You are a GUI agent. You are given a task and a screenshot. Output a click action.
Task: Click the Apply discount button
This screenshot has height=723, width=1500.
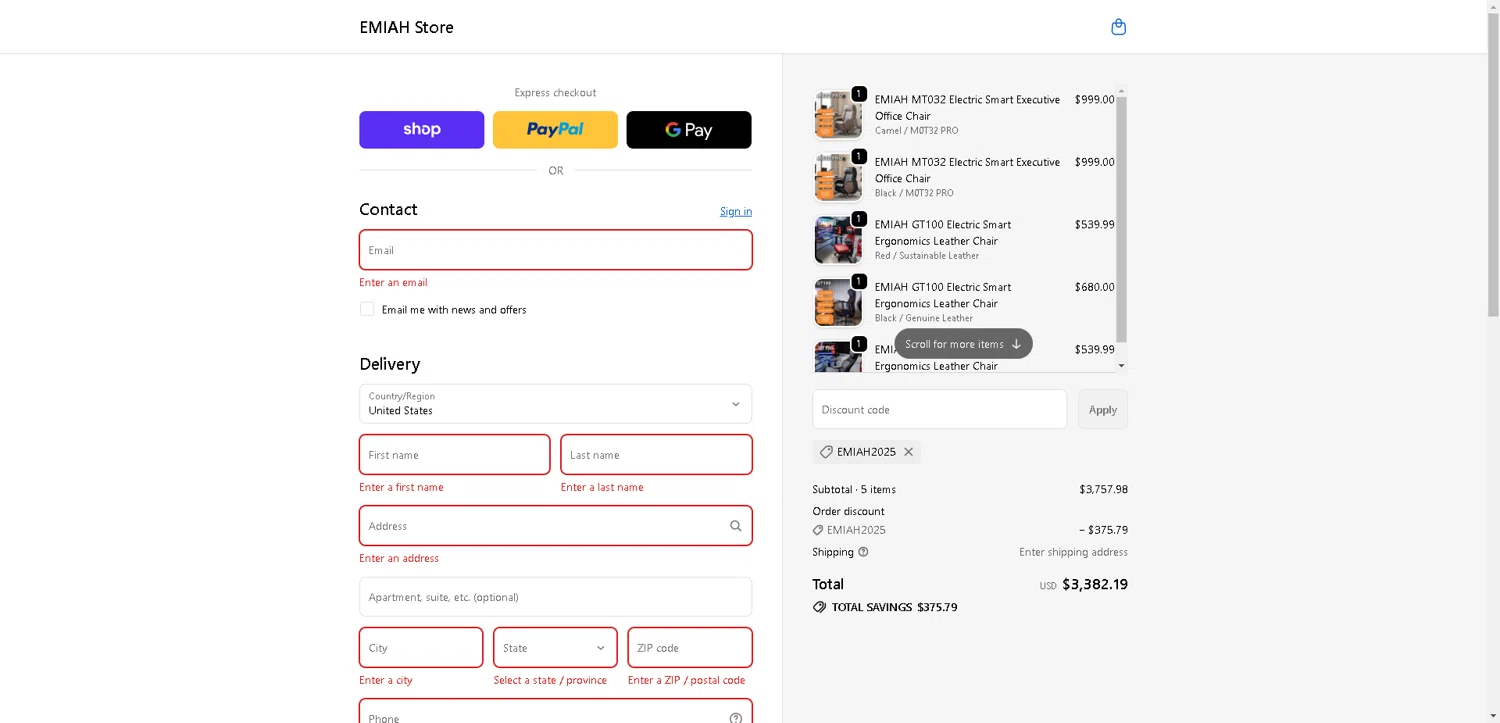(1102, 410)
